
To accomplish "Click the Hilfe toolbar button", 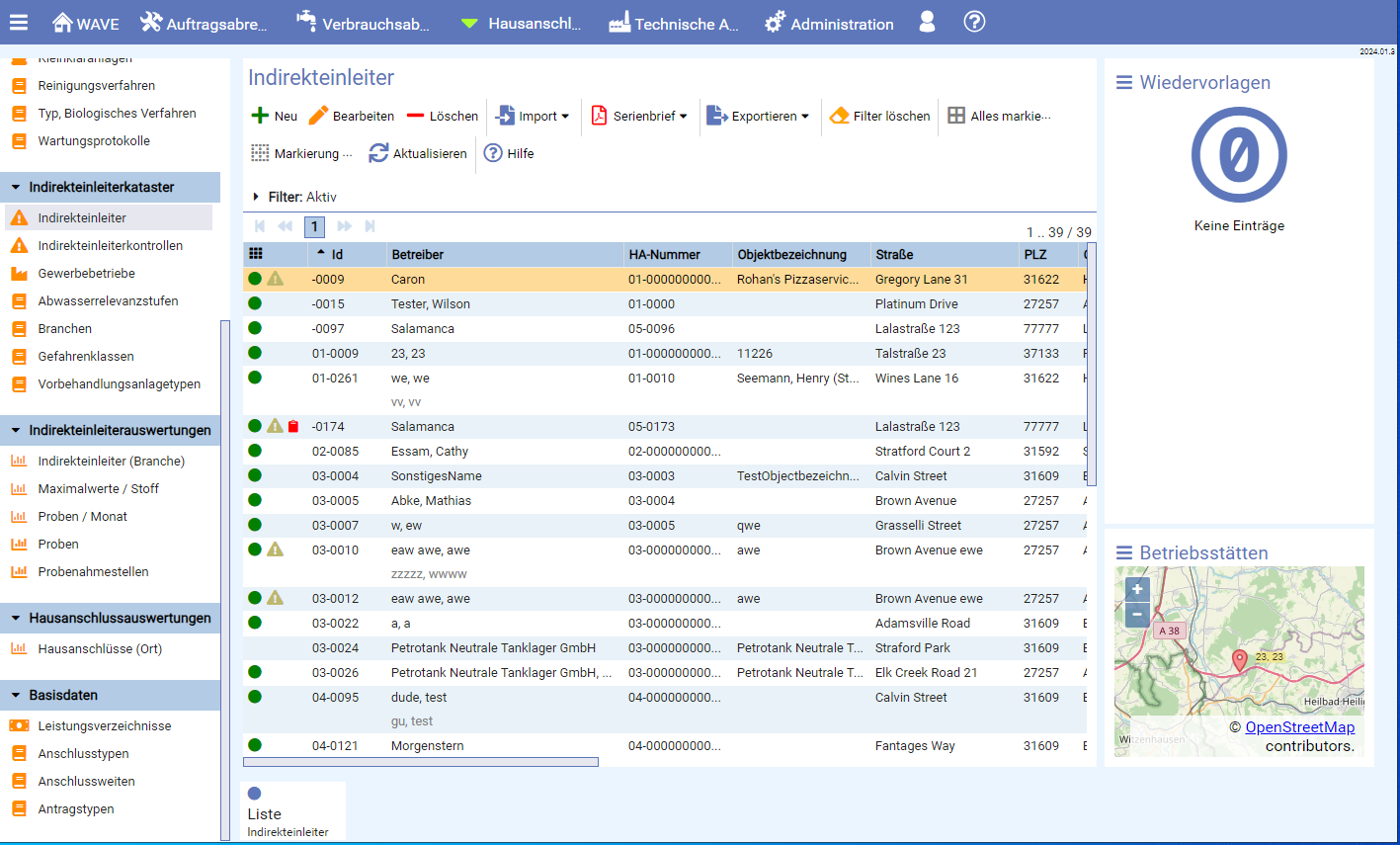I will (x=509, y=153).
